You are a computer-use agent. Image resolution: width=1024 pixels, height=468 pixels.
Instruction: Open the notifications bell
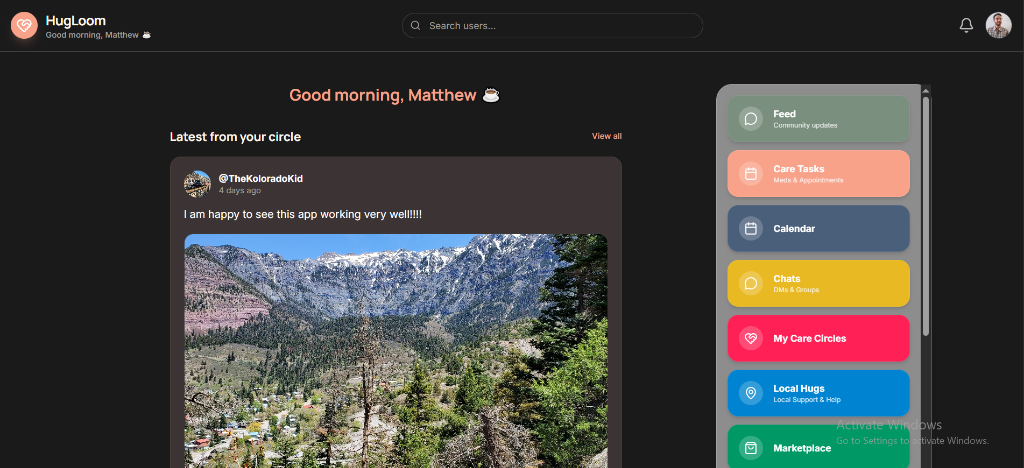966,26
